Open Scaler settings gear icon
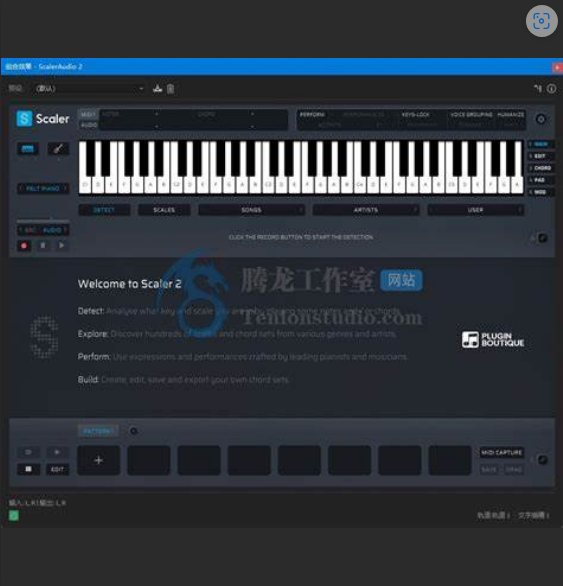 [541, 119]
